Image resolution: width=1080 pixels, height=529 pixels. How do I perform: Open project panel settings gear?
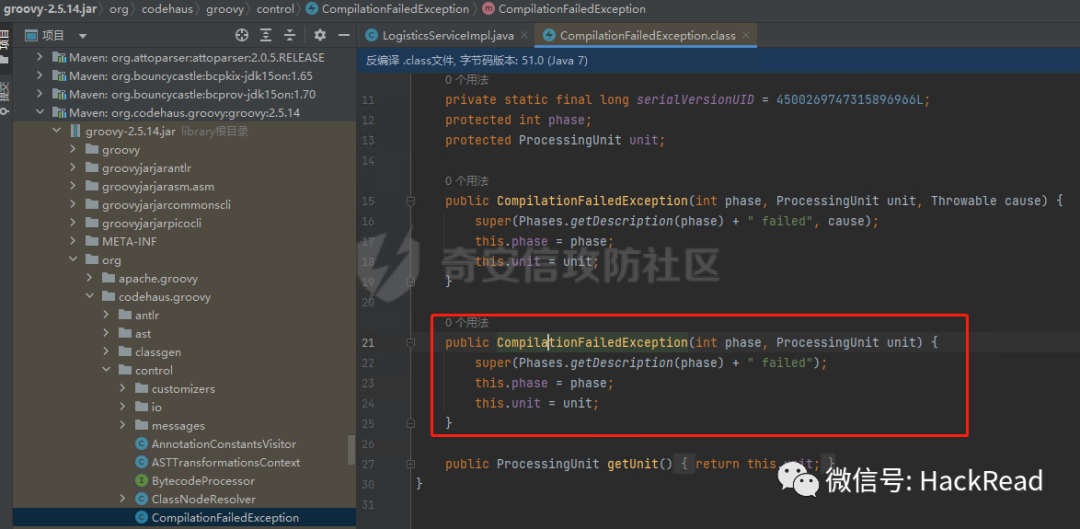click(x=320, y=35)
